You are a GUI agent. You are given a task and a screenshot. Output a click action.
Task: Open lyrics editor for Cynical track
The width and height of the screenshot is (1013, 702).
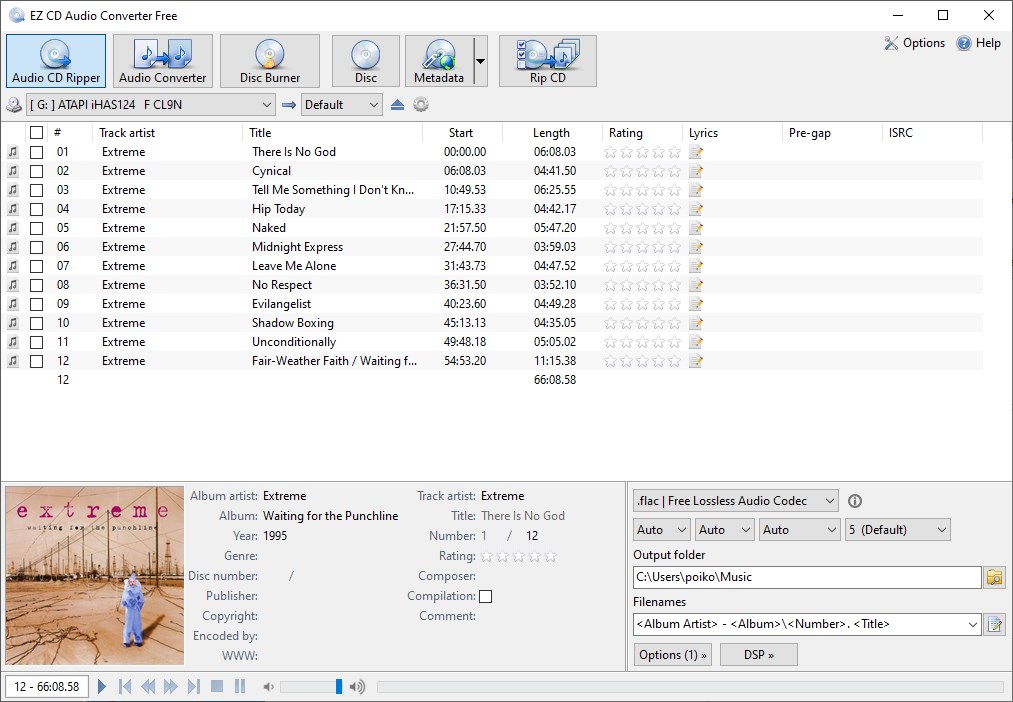pos(695,171)
